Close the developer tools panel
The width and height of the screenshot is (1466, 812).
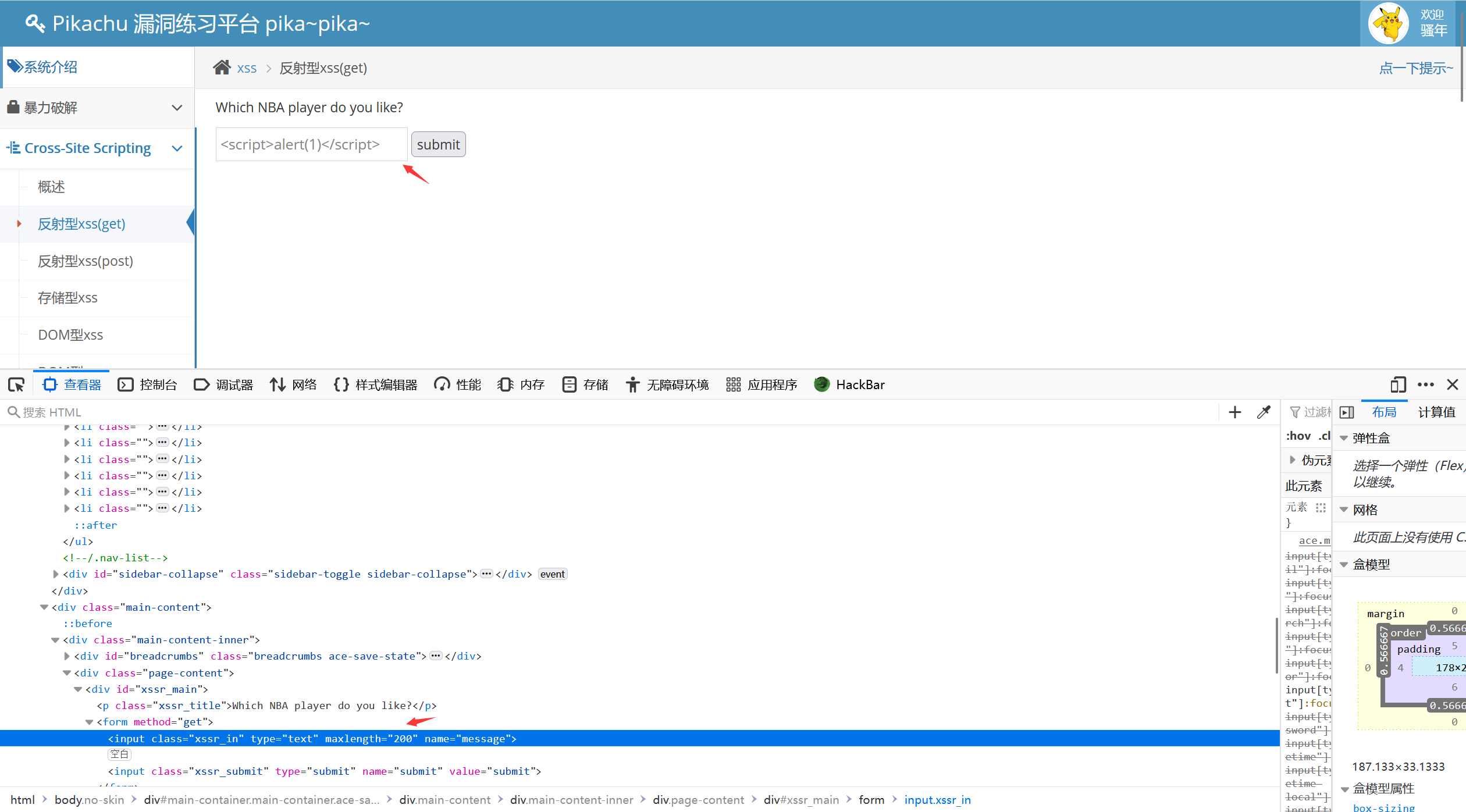coord(1453,384)
